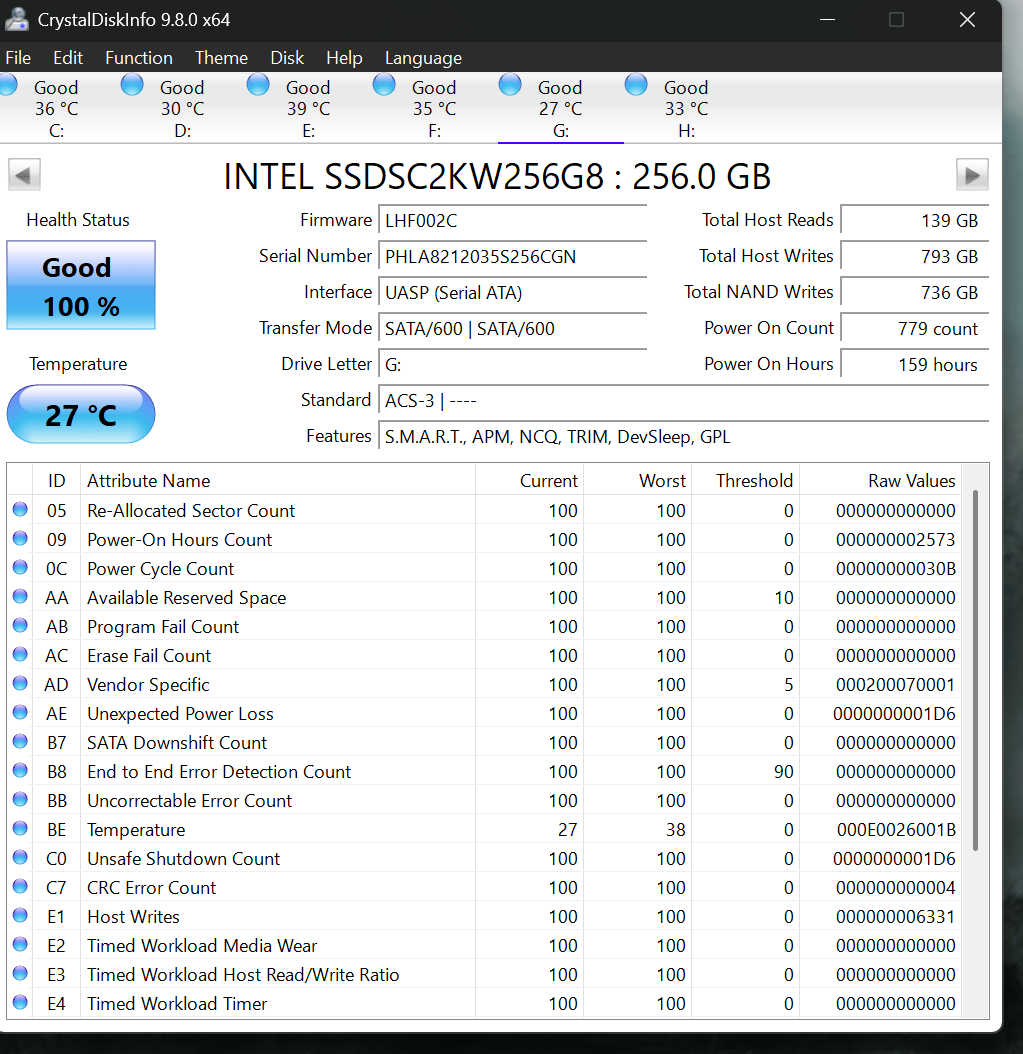
Task: Select the Timed Workload Media Wear row
Action: (x=484, y=945)
